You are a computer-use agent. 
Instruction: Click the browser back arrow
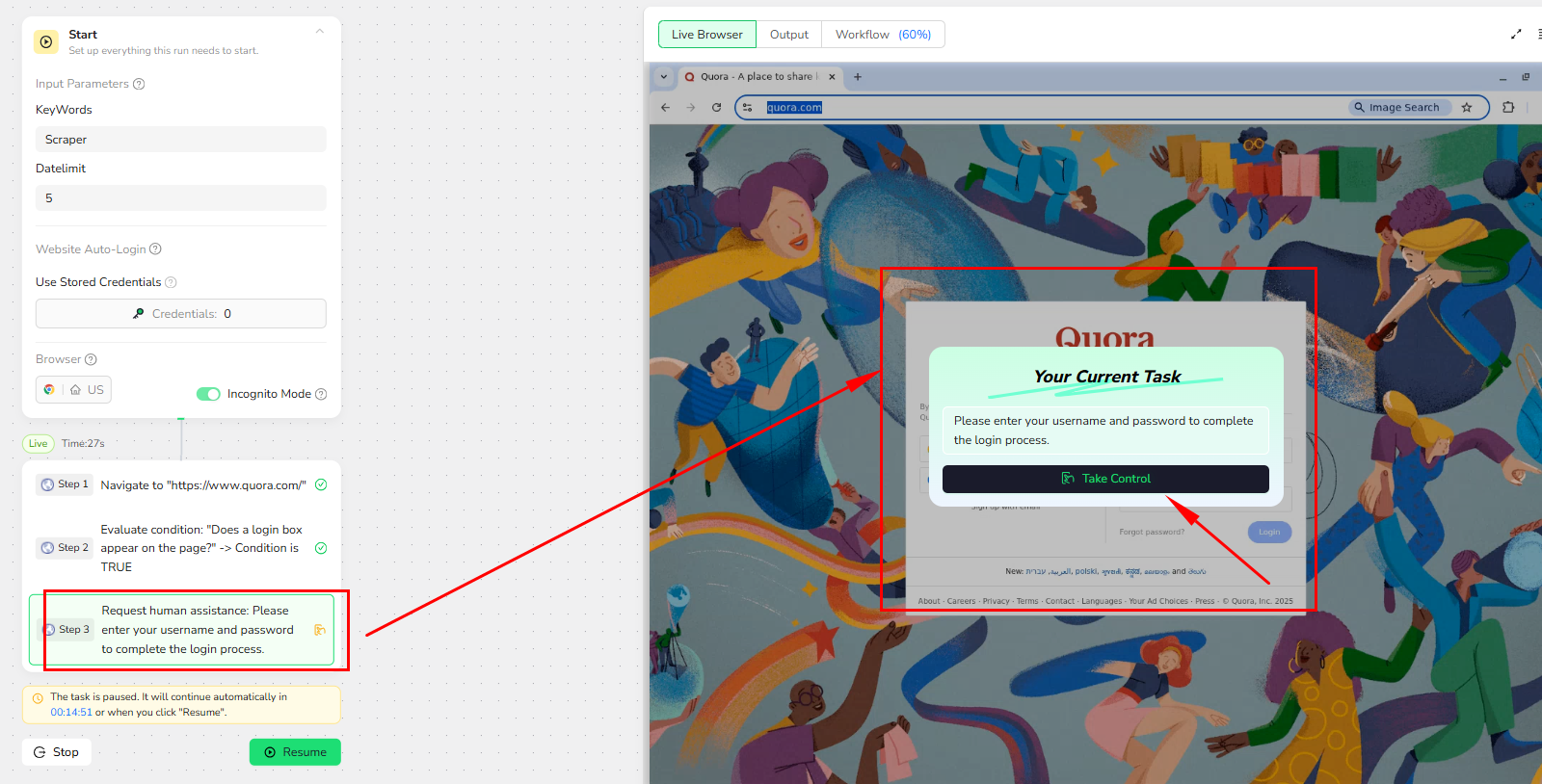tap(665, 108)
